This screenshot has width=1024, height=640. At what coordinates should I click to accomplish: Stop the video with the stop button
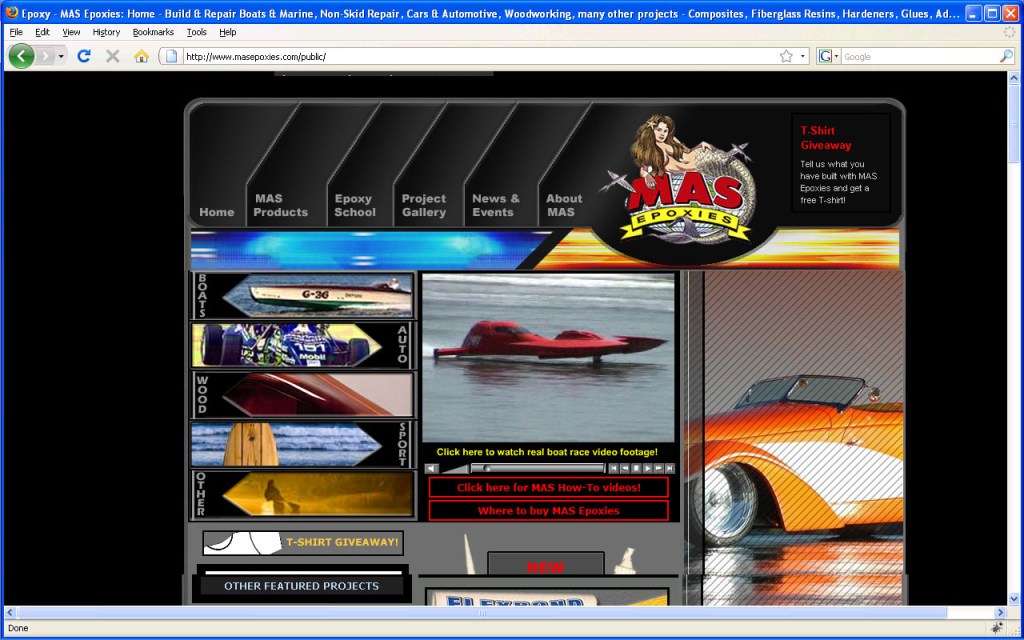tap(635, 468)
